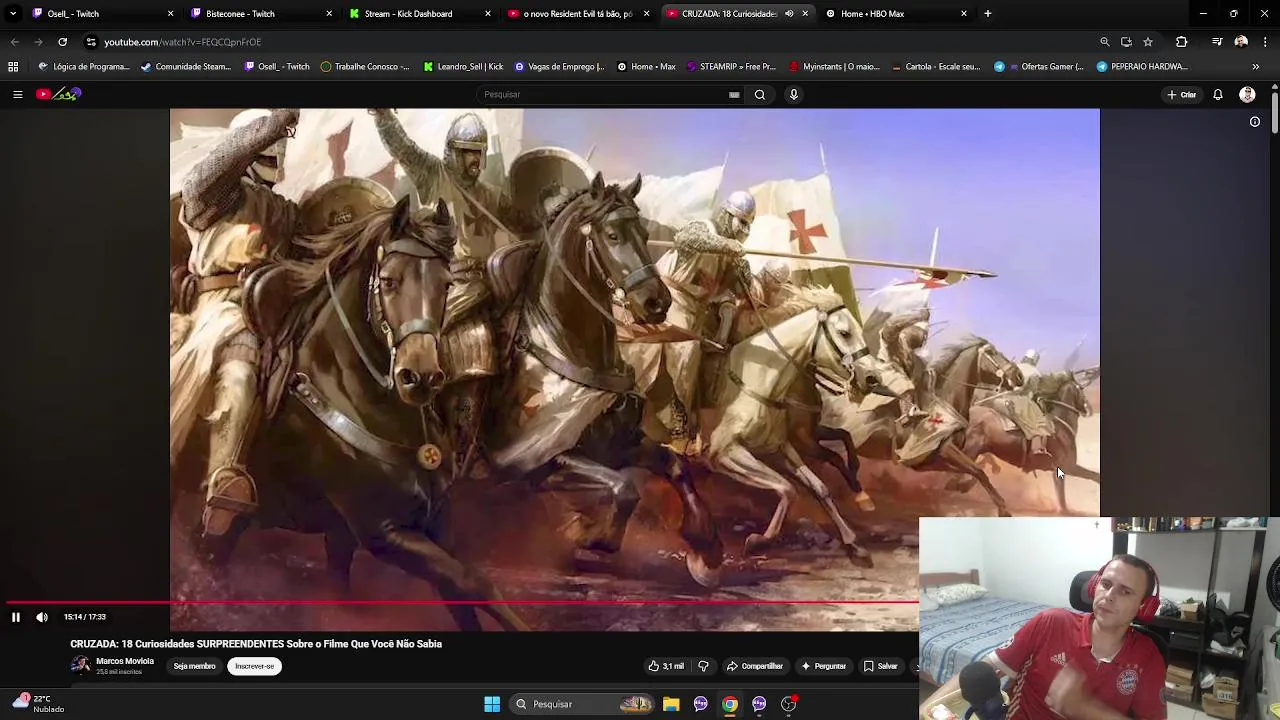Open the Chrome profile avatar
Image resolution: width=1280 pixels, height=720 pixels.
tap(1241, 42)
